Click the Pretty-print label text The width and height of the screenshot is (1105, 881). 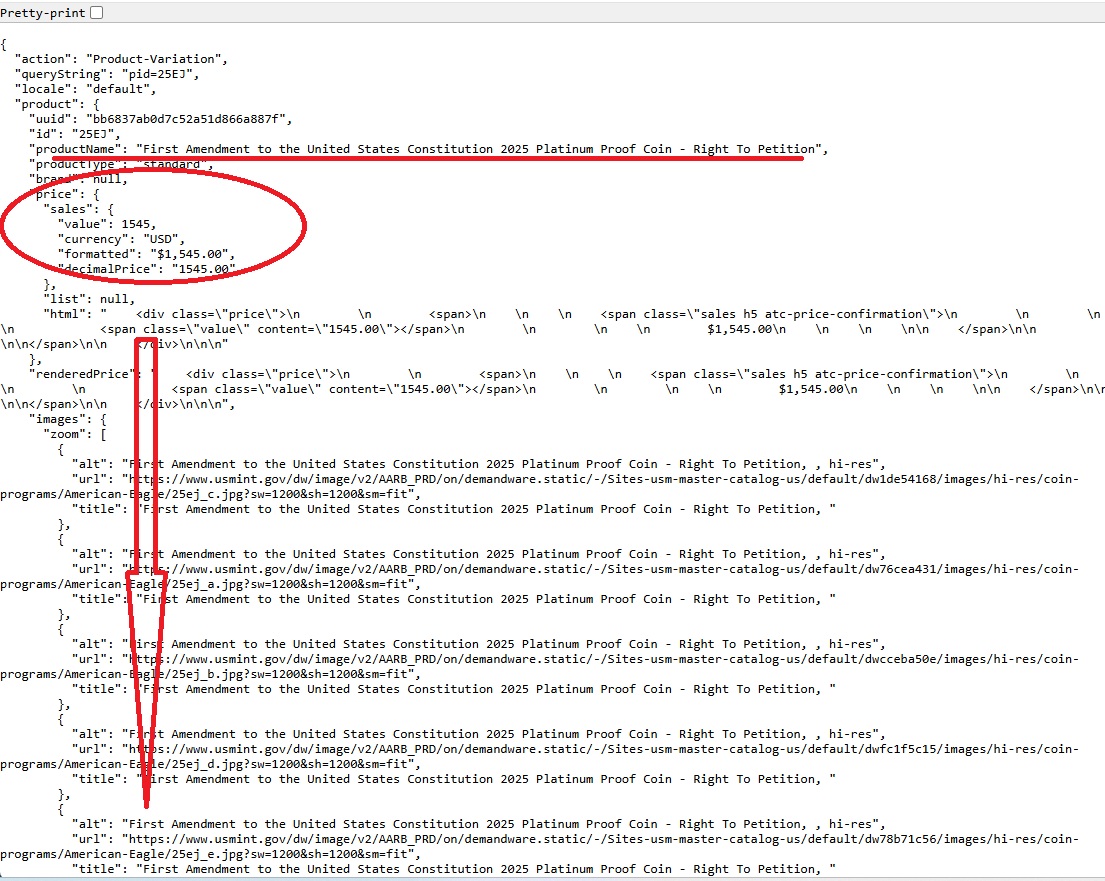[x=43, y=13]
